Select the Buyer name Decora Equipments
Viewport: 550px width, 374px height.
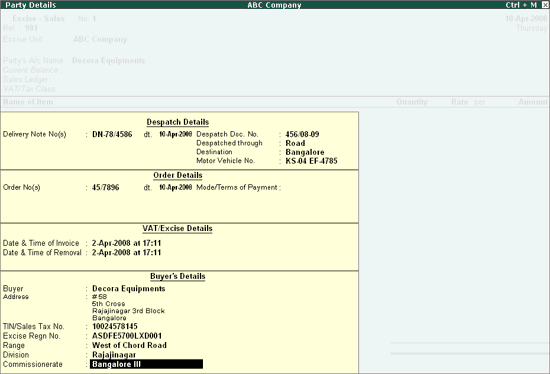pyautogui.click(x=128, y=289)
